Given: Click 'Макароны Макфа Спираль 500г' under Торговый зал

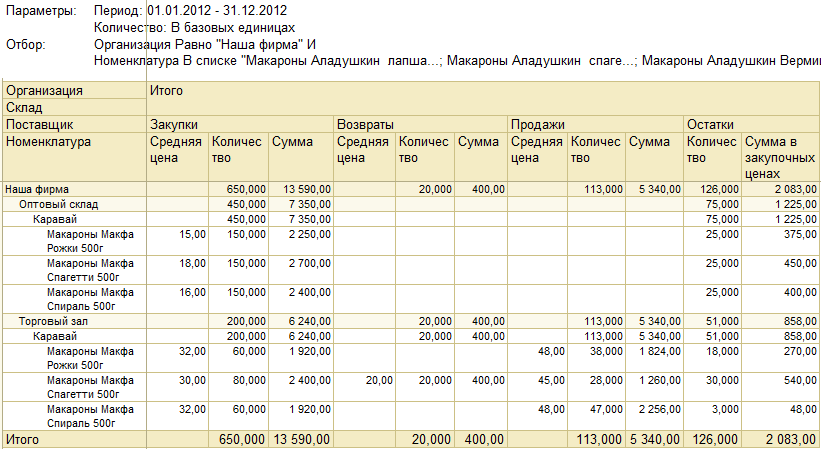Looking at the screenshot, I should [90, 416].
